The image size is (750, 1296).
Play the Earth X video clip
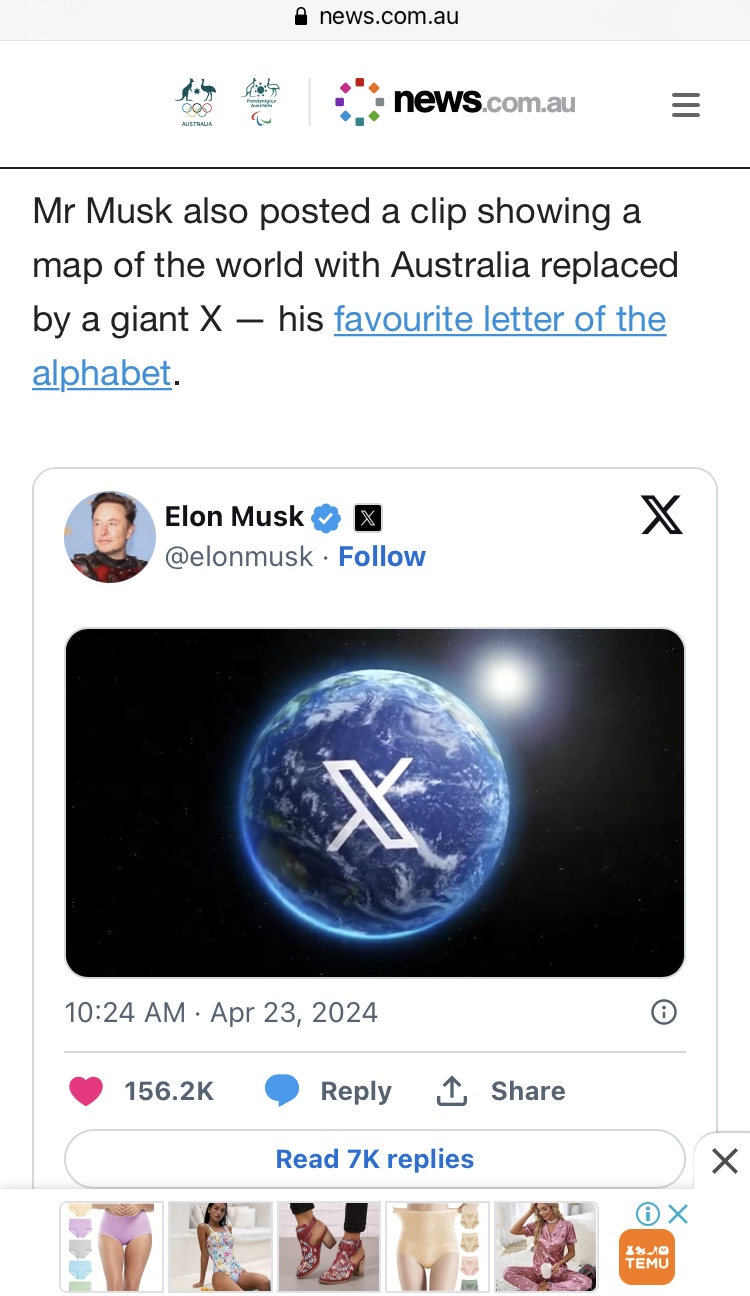pos(375,802)
